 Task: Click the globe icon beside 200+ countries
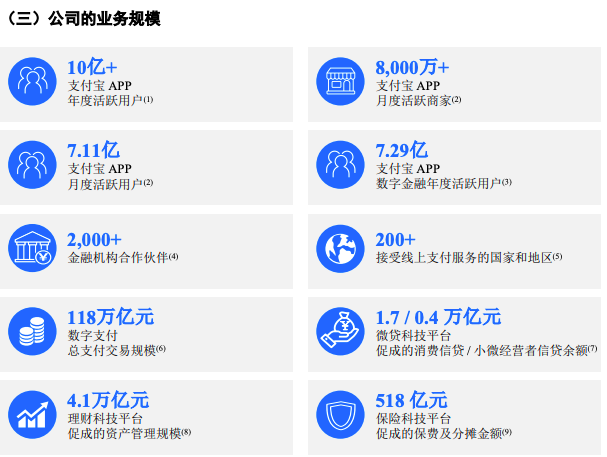(340, 248)
